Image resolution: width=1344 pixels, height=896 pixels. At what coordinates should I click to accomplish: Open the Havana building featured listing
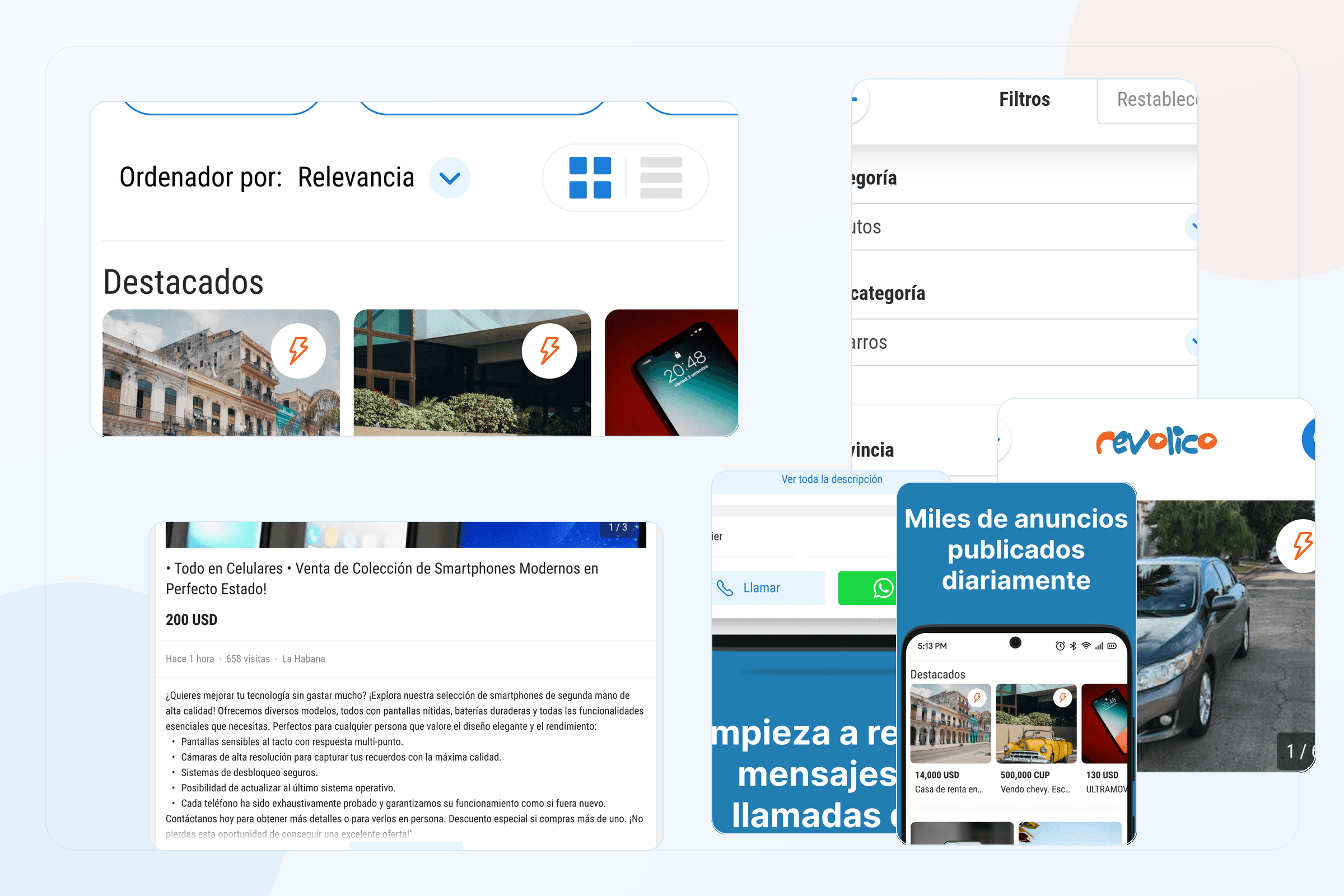pyautogui.click(x=221, y=372)
